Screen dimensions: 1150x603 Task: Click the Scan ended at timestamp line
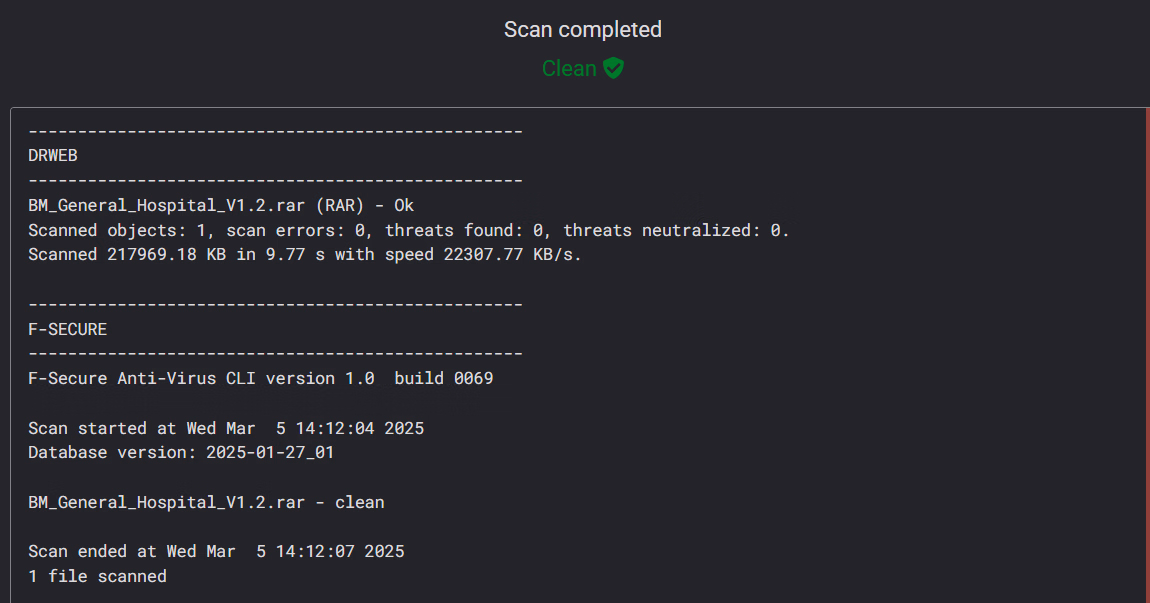pyautogui.click(x=216, y=552)
